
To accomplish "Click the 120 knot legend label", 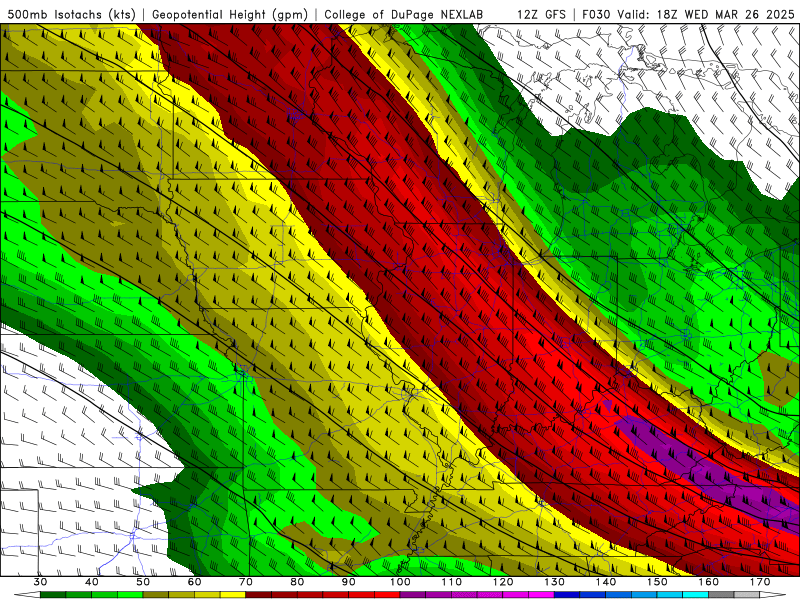I will [503, 582].
